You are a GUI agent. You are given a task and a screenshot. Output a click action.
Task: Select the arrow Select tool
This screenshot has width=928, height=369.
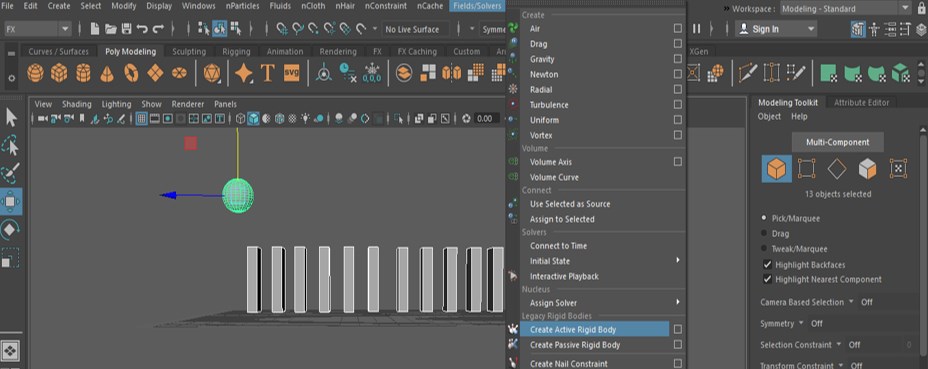tap(11, 117)
